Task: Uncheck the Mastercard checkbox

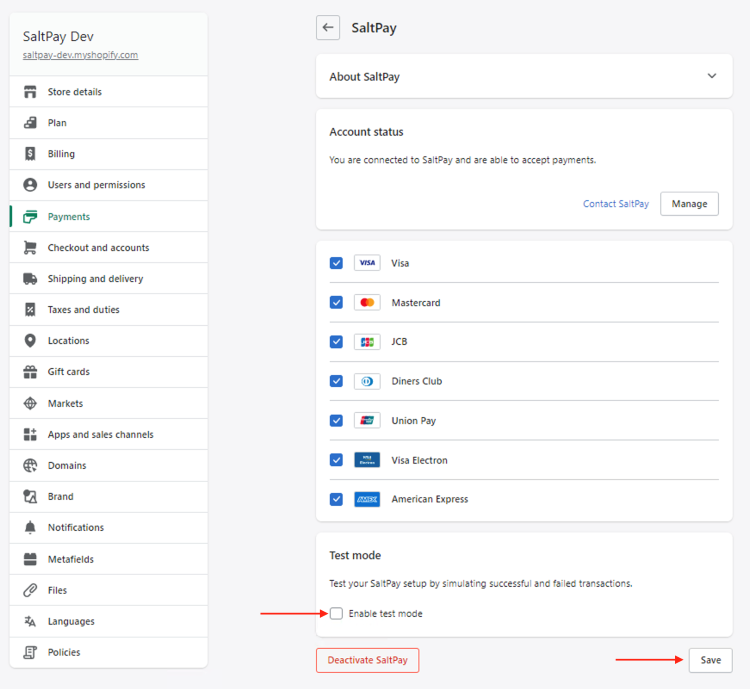Action: [x=336, y=302]
